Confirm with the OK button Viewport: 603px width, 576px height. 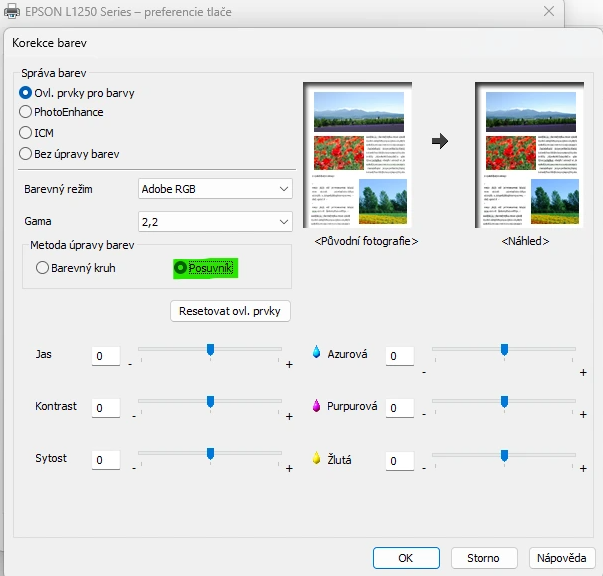(x=405, y=557)
